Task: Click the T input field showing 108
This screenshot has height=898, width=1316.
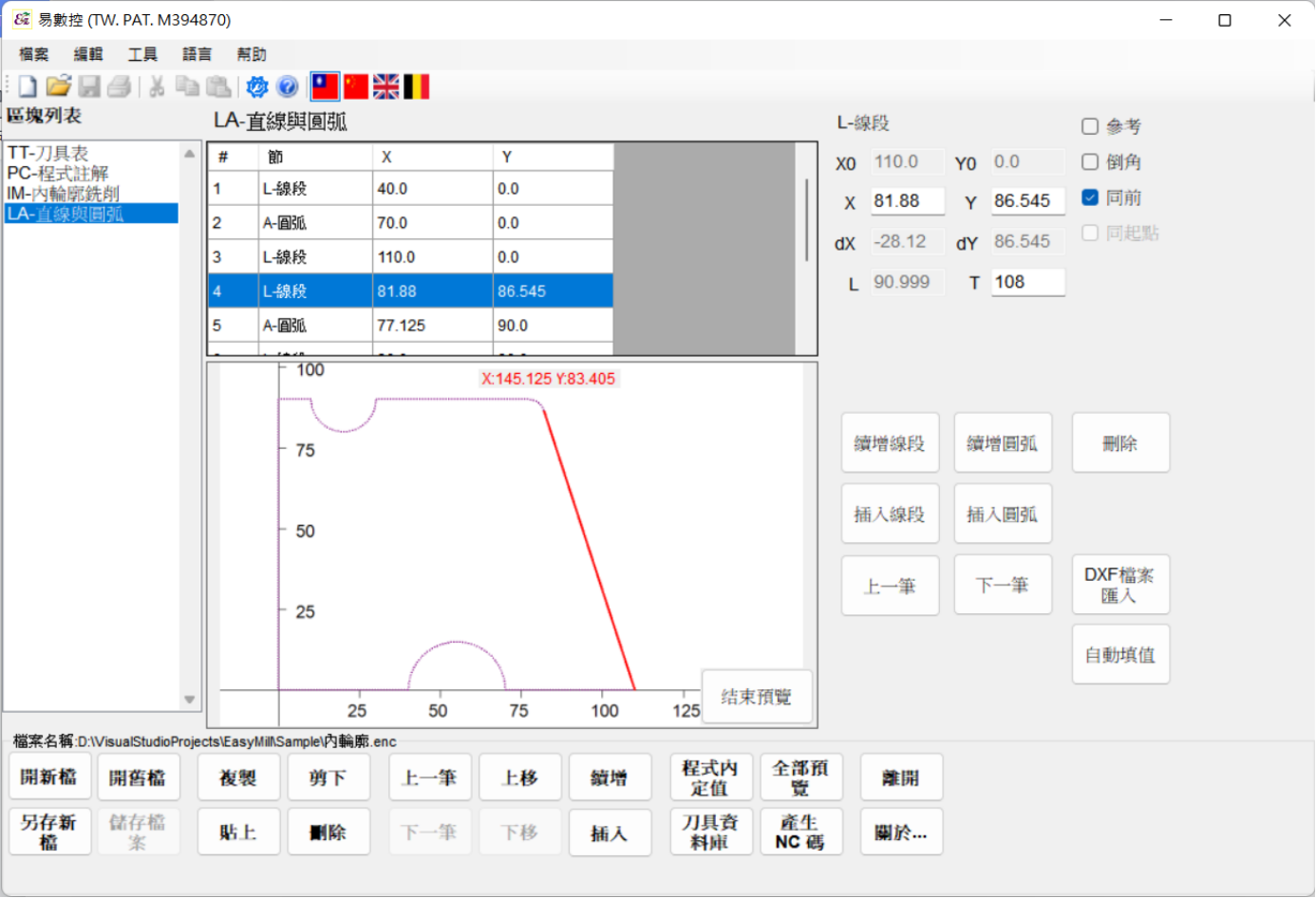Action: pyautogui.click(x=1027, y=282)
